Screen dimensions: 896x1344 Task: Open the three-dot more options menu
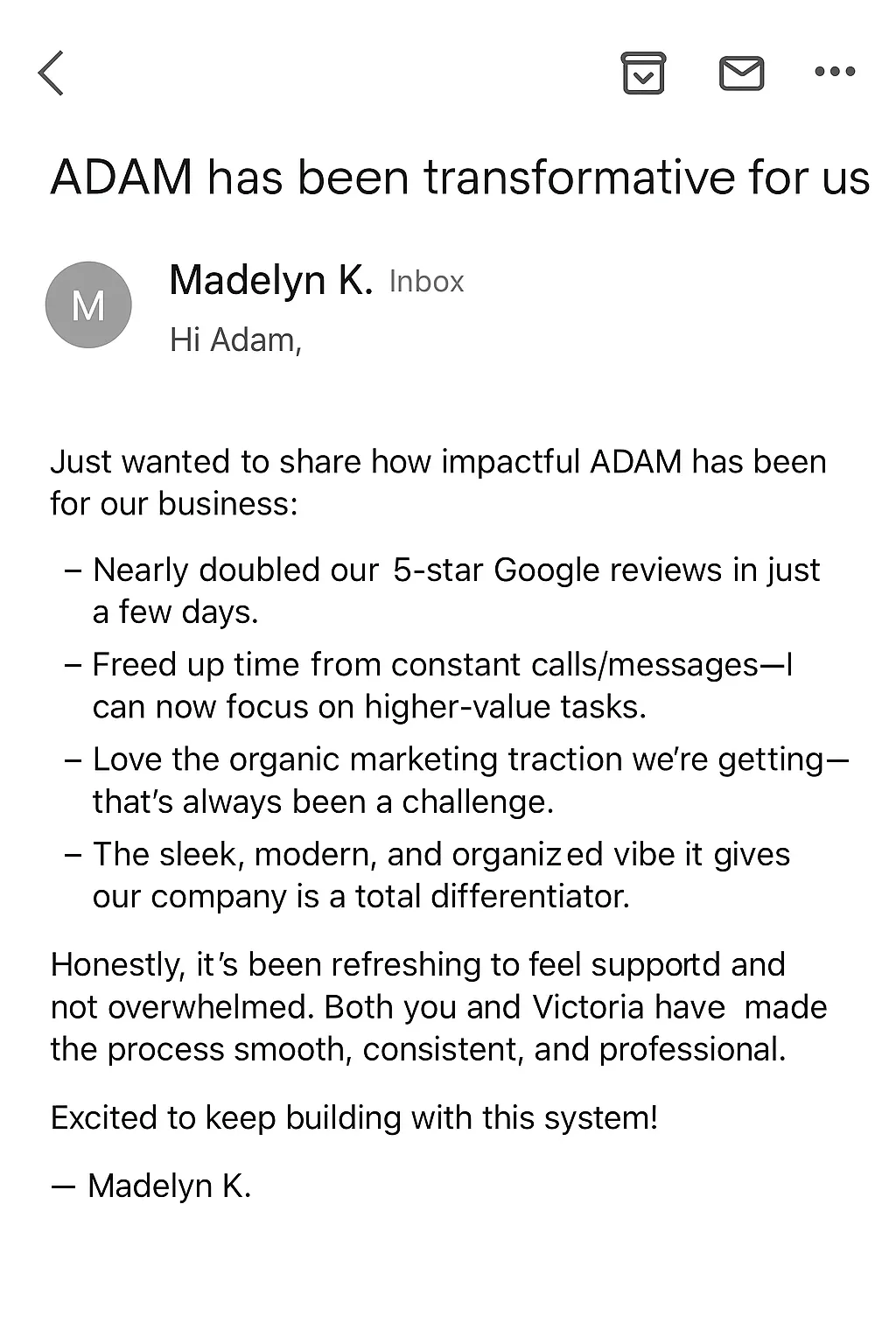point(835,72)
